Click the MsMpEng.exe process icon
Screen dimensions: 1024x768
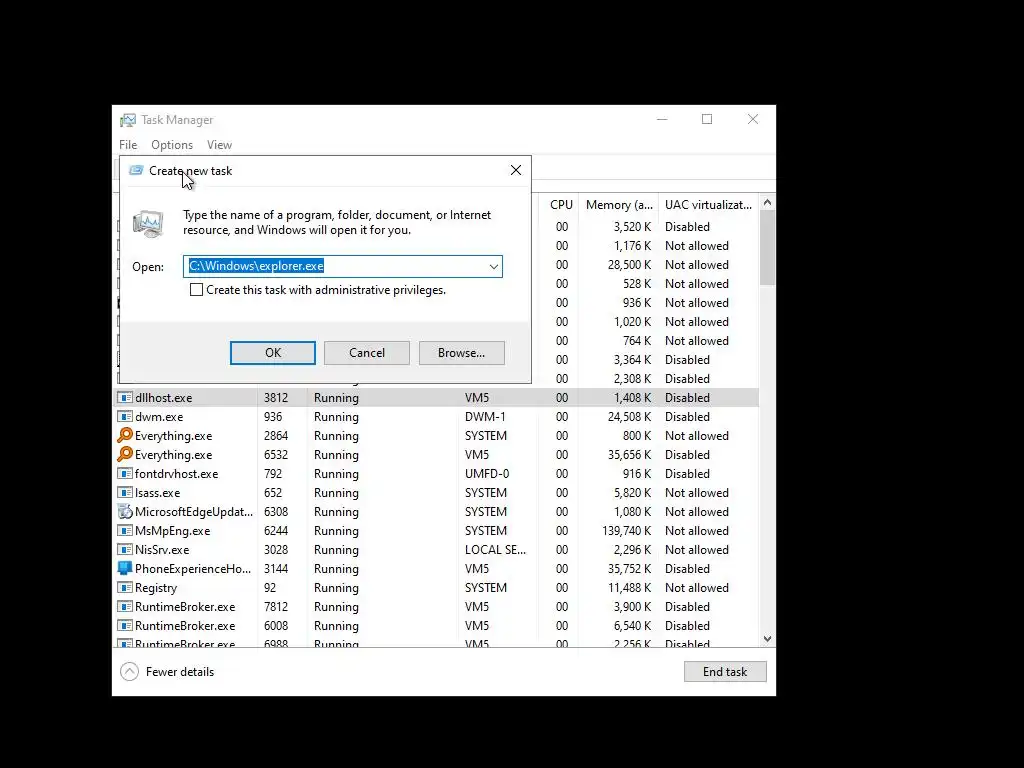125,530
